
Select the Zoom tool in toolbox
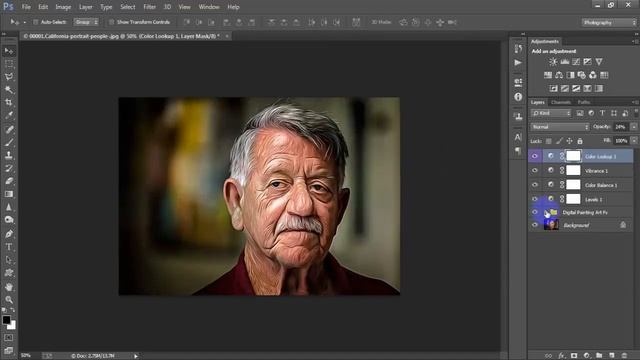point(9,300)
